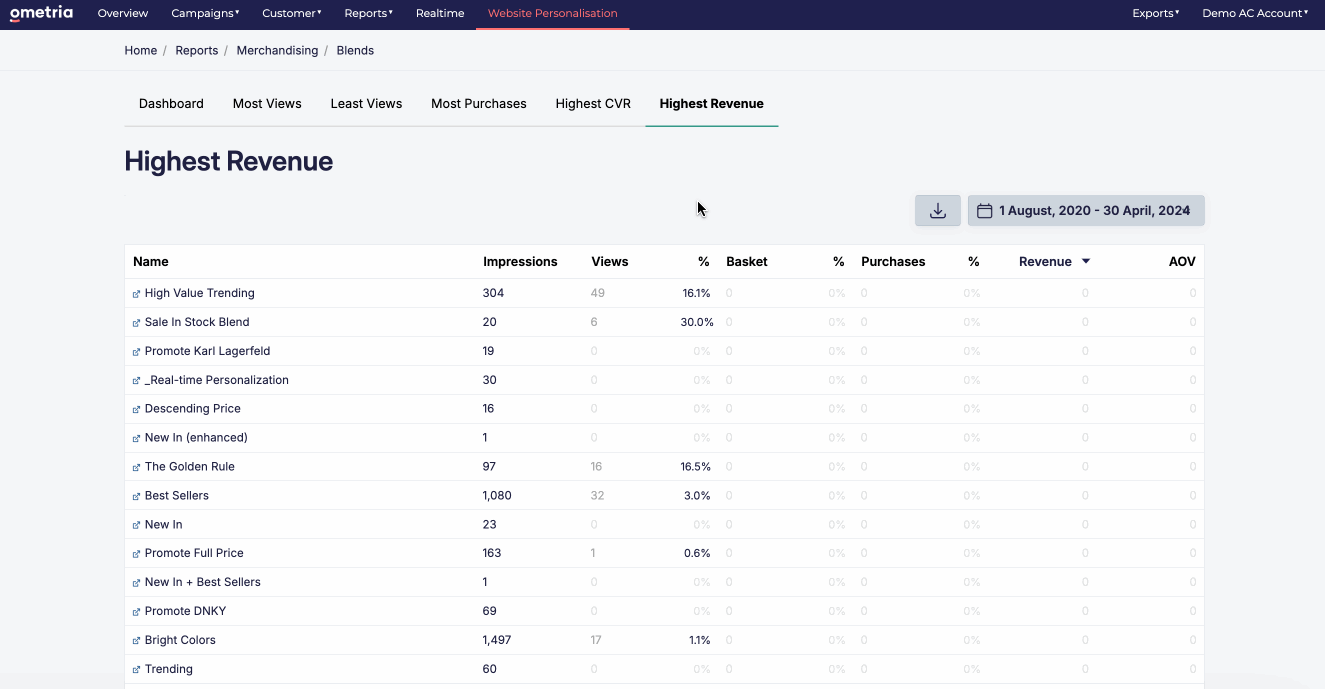Open external link icon for Promote DNKY
This screenshot has height=689, width=1325.
136,612
